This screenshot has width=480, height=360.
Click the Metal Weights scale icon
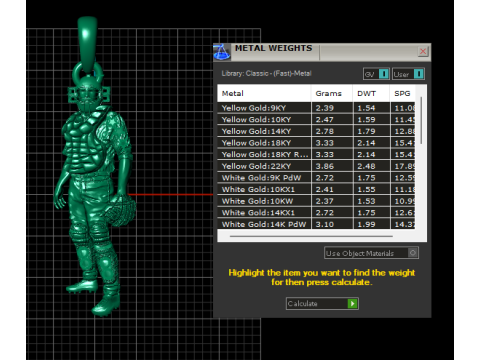(222, 52)
